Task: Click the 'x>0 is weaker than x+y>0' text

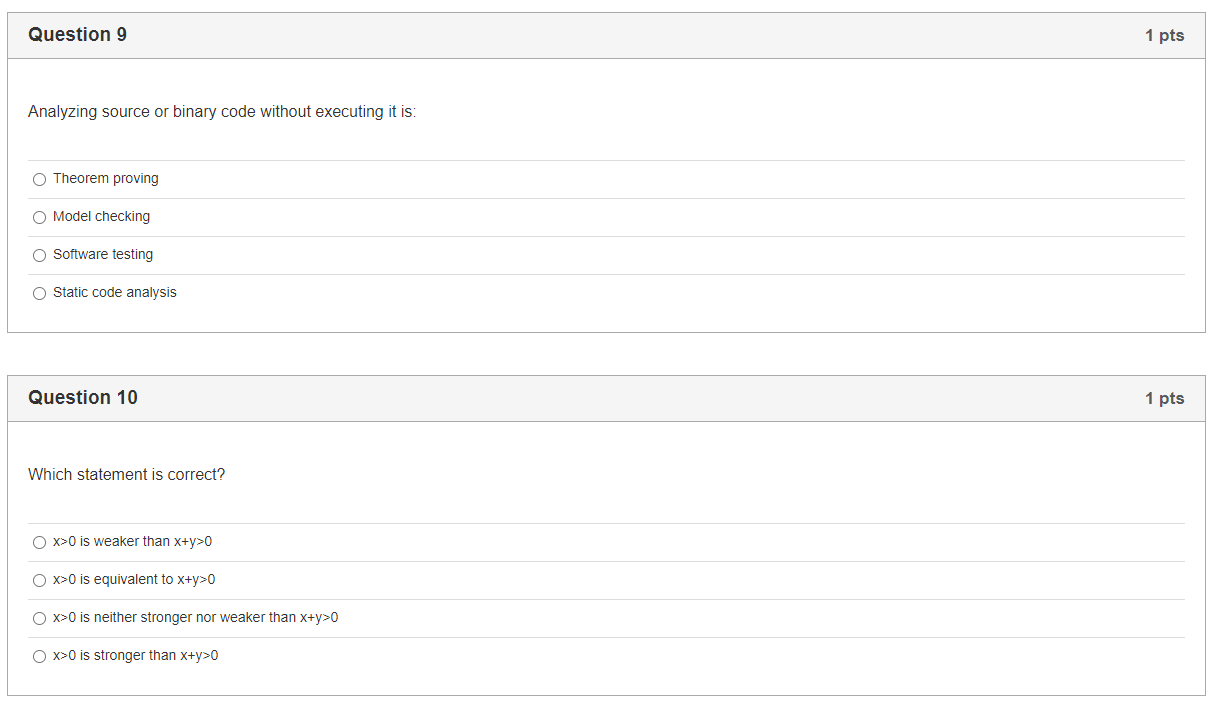Action: [x=133, y=542]
